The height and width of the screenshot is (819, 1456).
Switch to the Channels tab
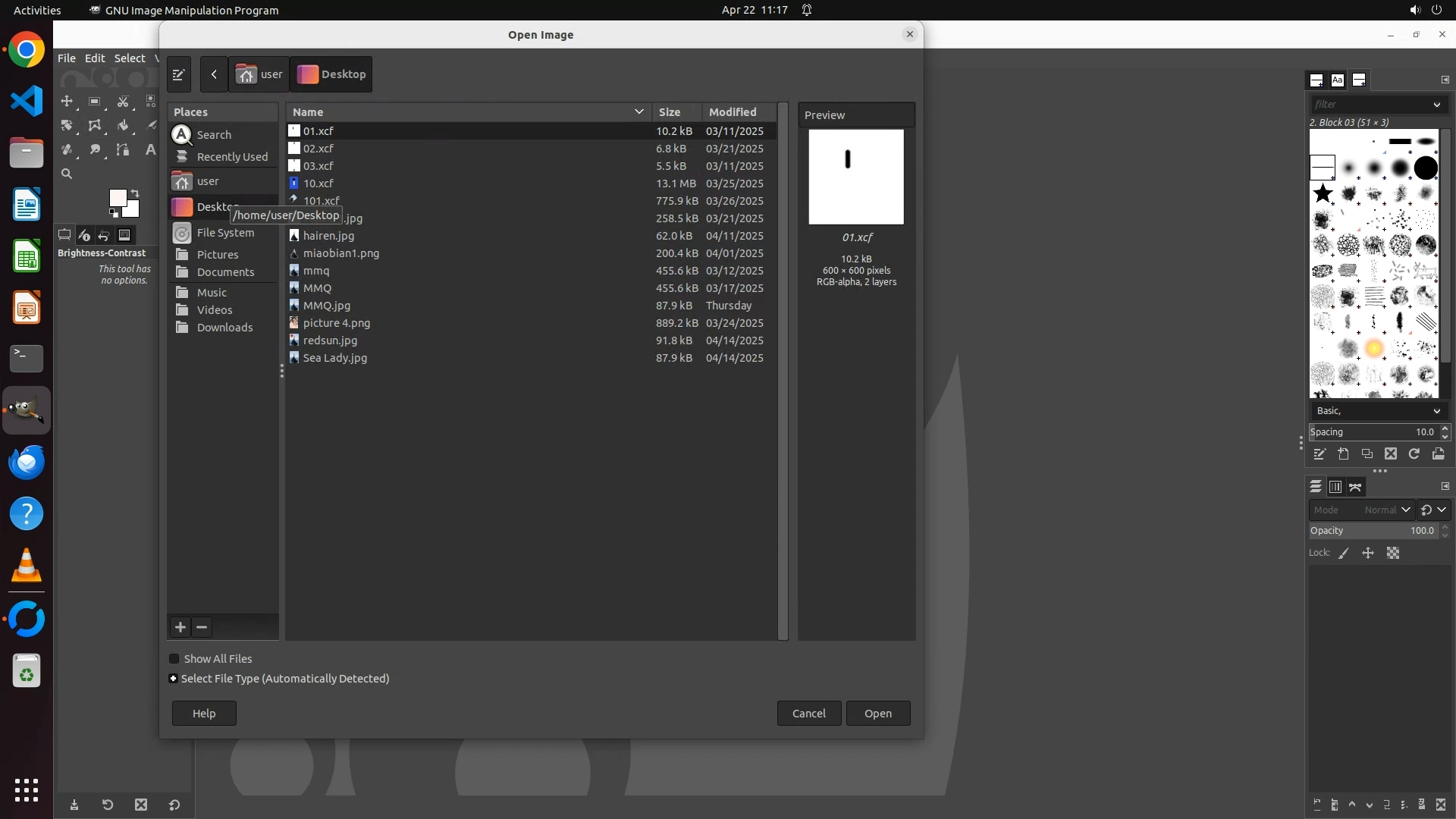[1335, 487]
